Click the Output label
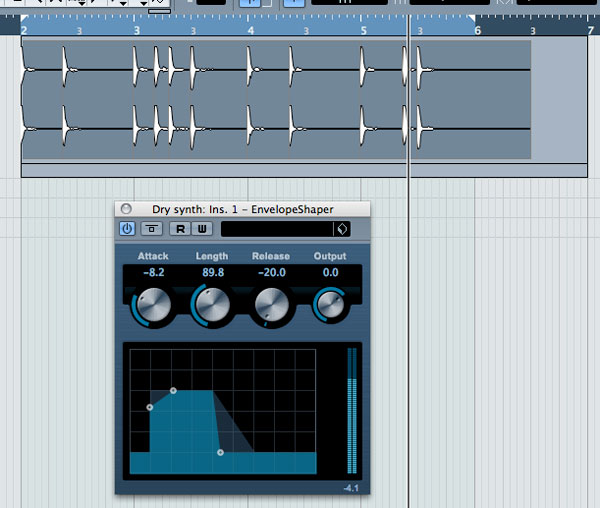Viewport: 600px width, 508px height. pos(330,256)
